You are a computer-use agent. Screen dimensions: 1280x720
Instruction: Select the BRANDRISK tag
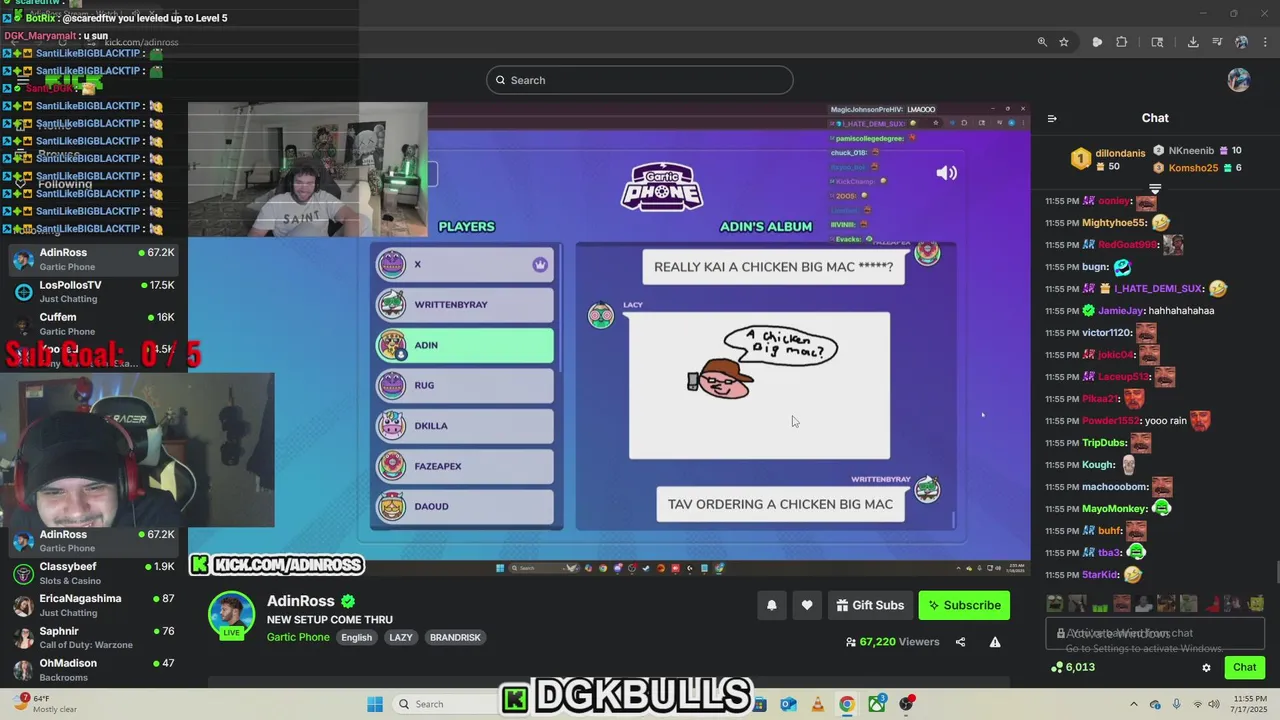[455, 637]
